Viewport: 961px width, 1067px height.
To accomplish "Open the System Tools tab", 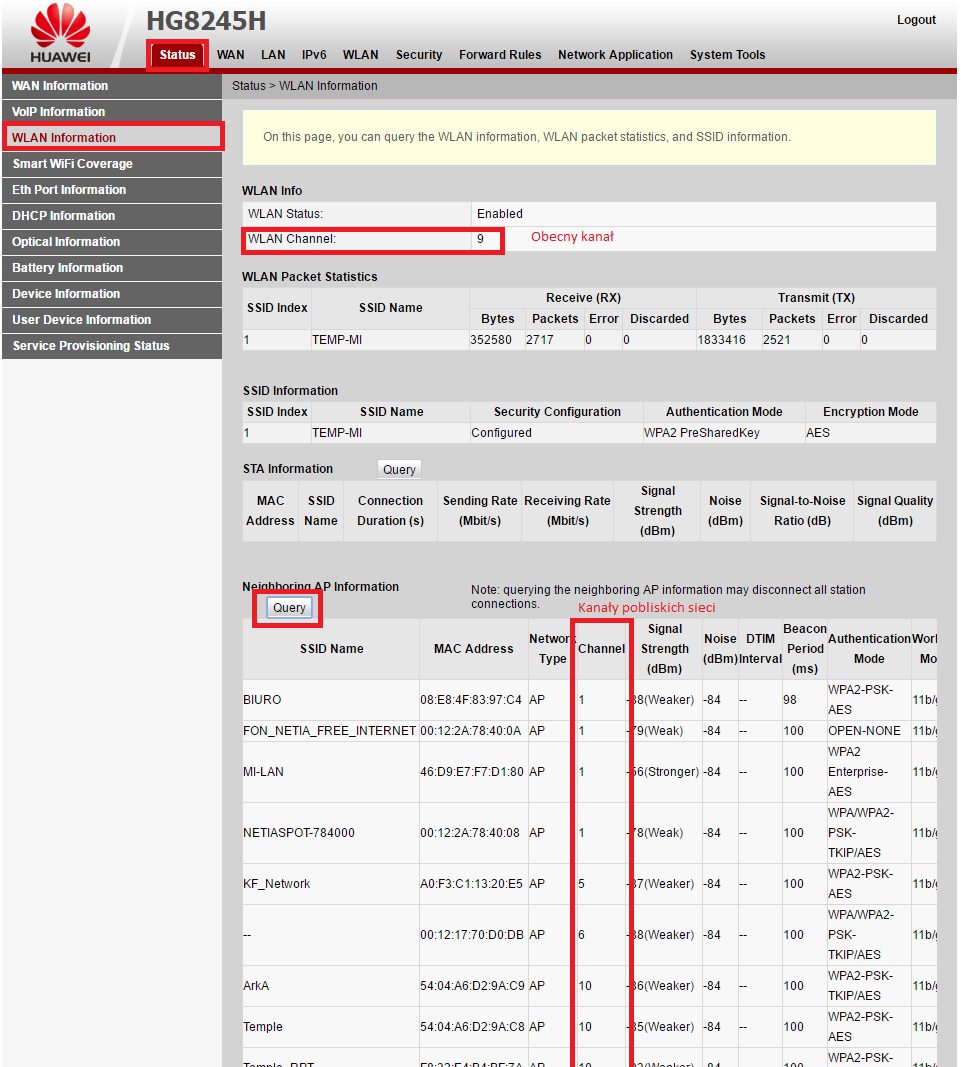I will point(728,55).
